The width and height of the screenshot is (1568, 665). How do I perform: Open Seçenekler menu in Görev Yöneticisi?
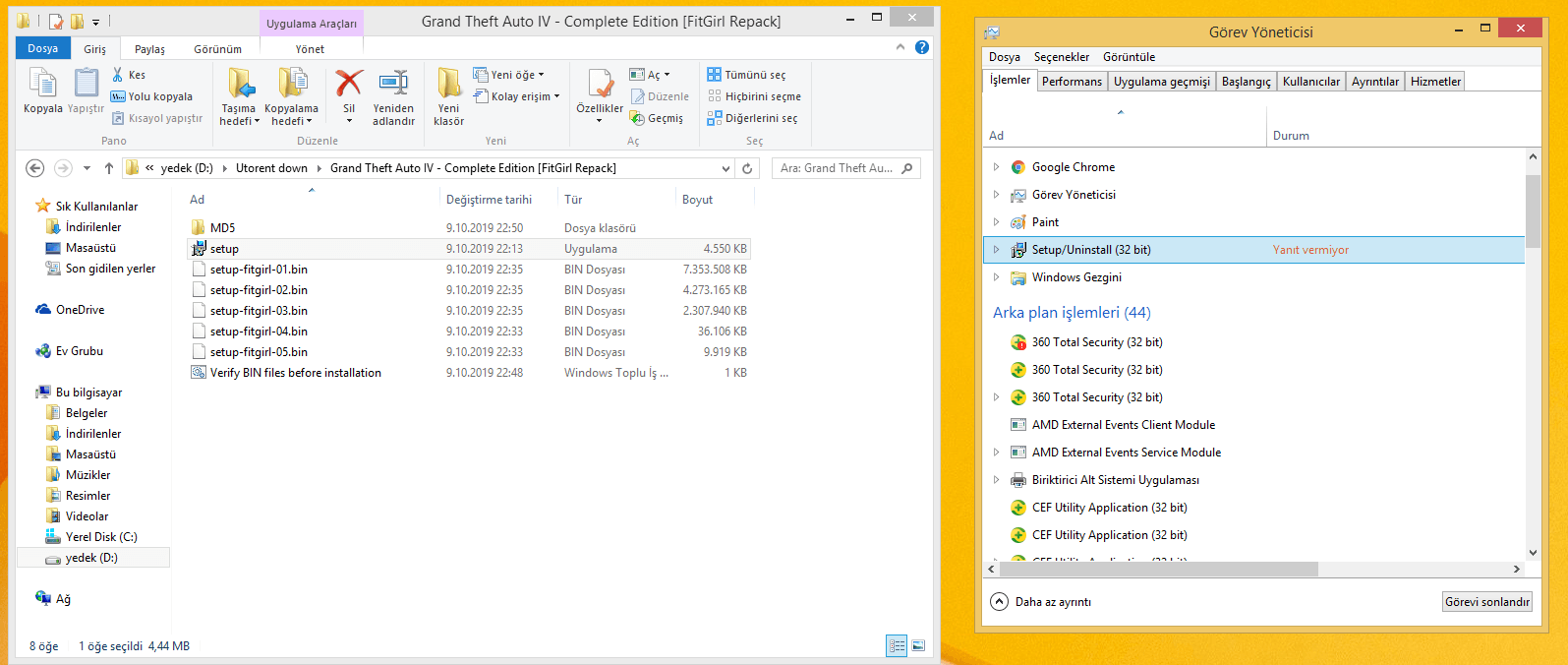point(1062,57)
